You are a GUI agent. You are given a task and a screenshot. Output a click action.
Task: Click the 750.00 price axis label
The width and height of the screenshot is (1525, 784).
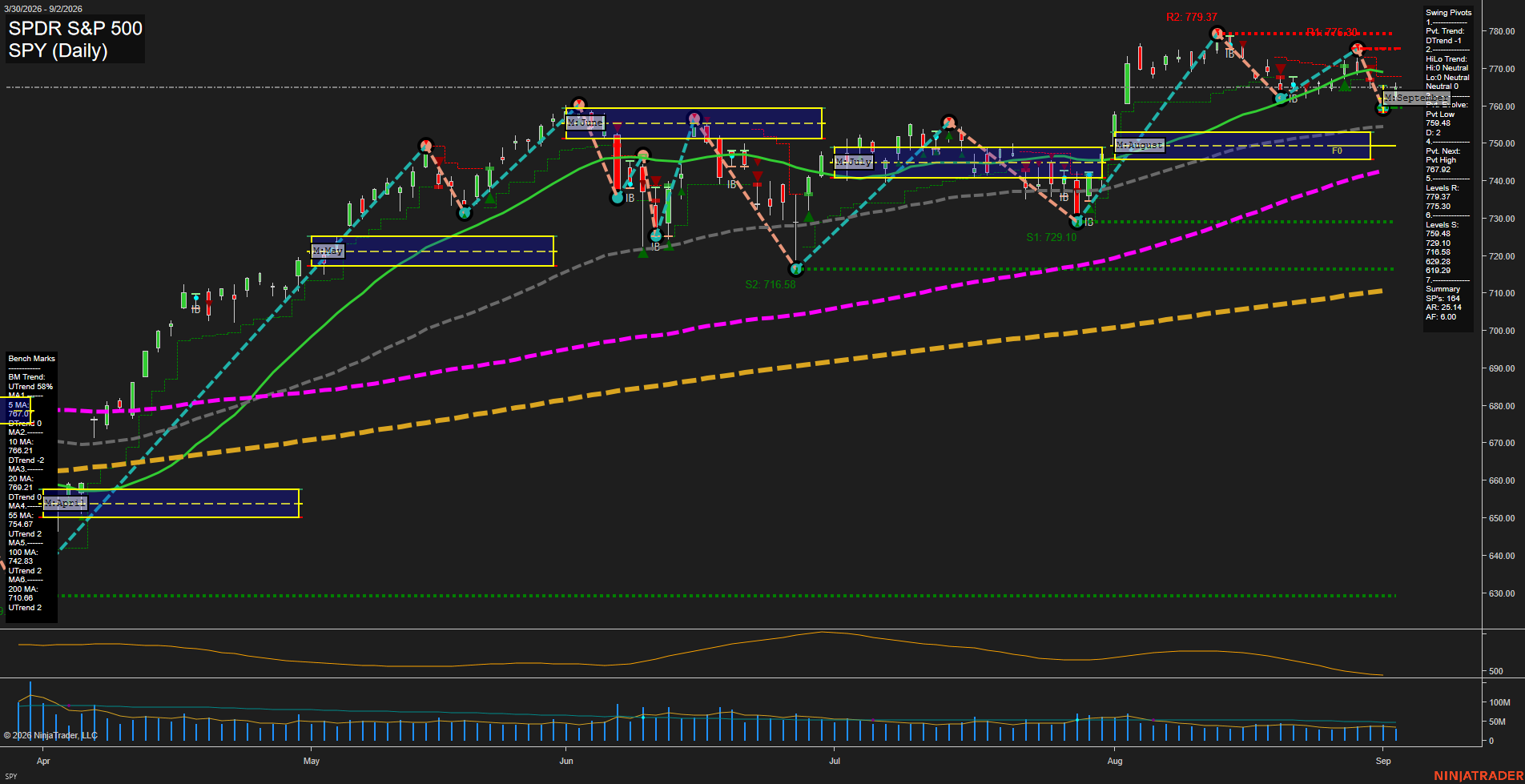(x=1502, y=143)
